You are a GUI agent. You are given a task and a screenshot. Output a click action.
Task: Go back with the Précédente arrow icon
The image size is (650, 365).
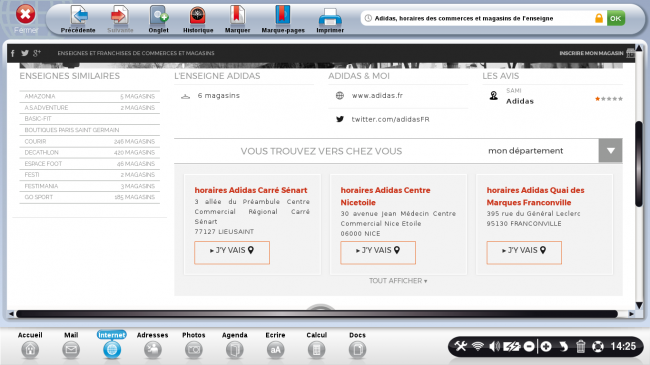click(78, 16)
